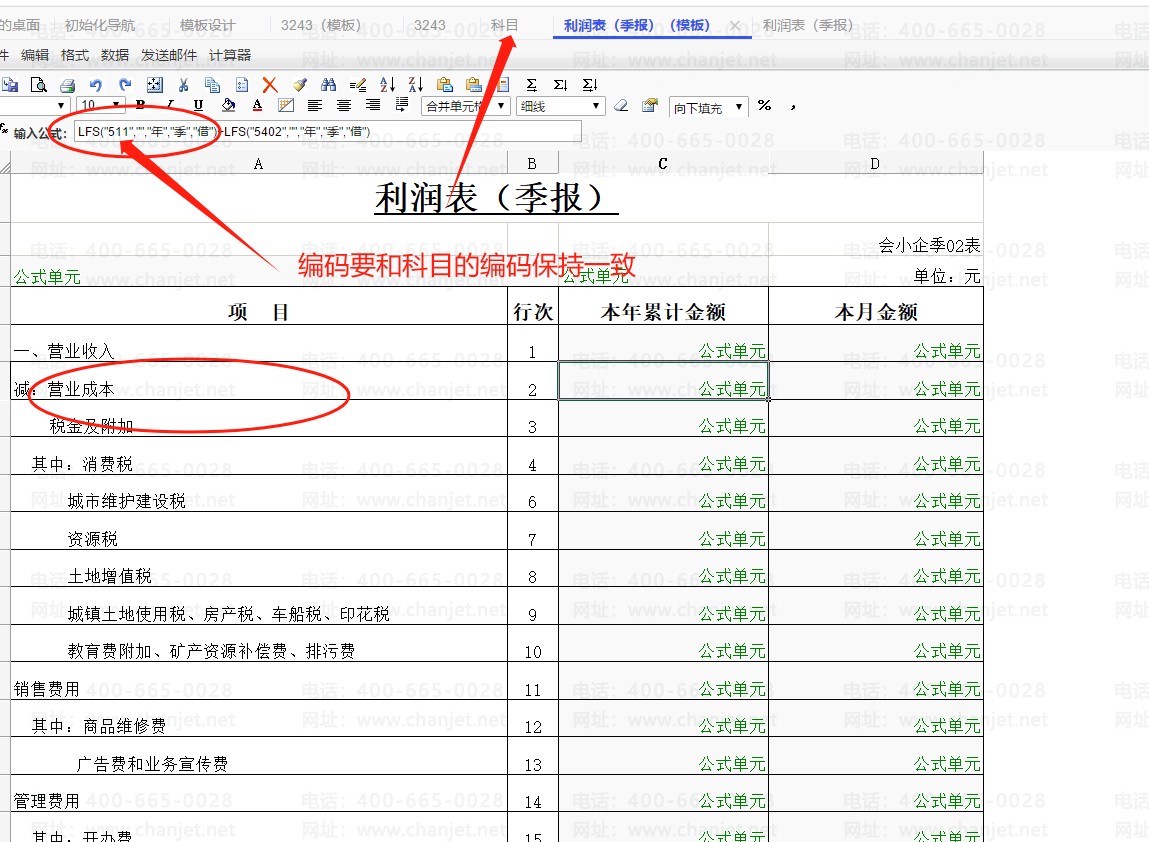Open the 格式 menu

75,55
